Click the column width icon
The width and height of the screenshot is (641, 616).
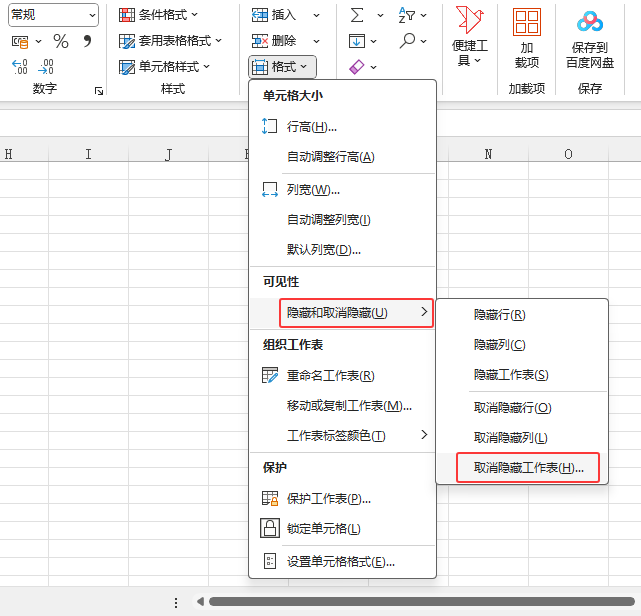click(269, 189)
